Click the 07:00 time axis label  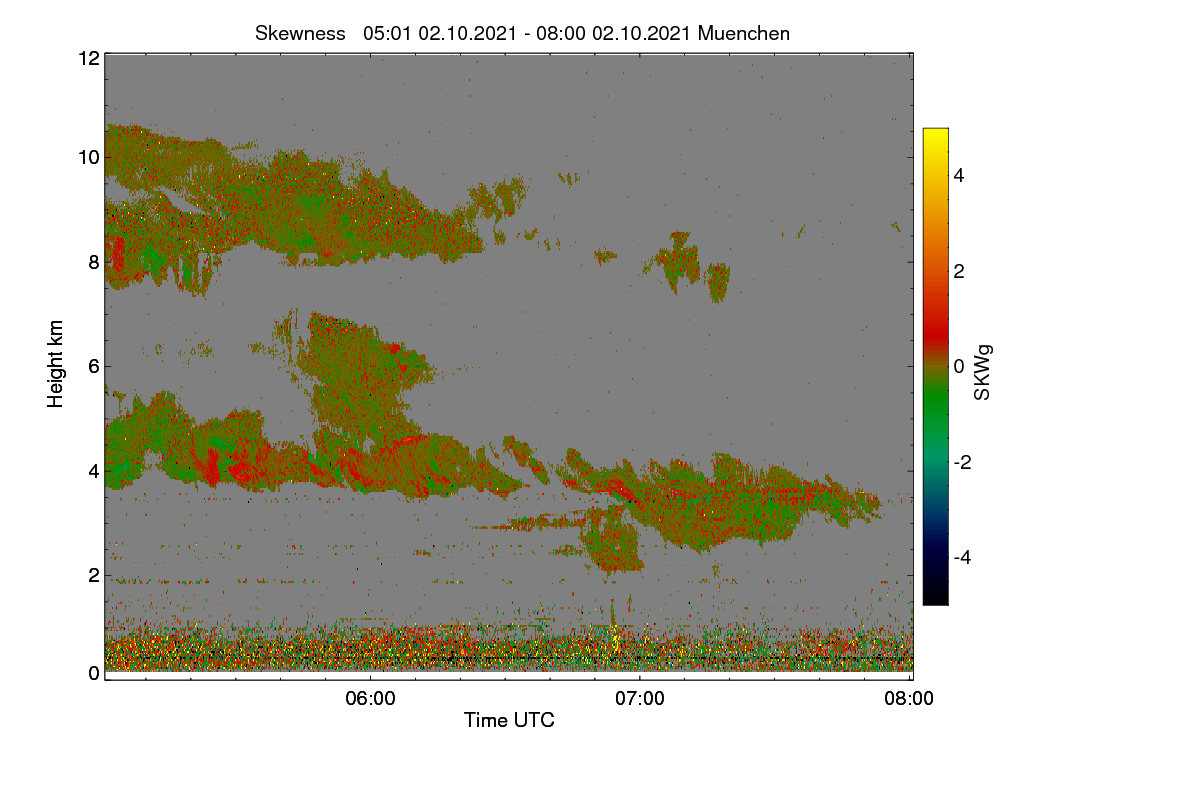tap(640, 699)
